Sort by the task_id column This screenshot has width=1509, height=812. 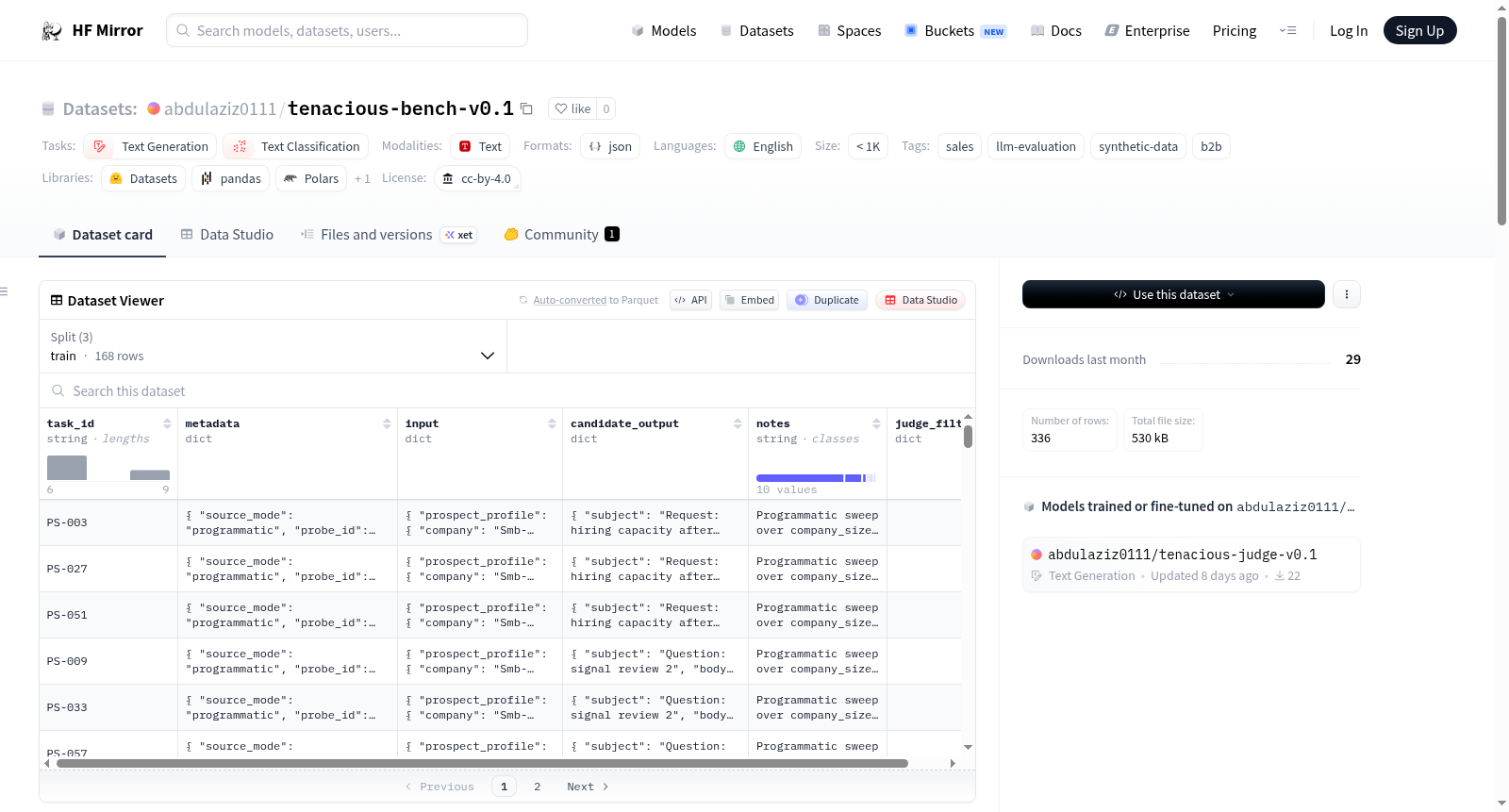[167, 424]
